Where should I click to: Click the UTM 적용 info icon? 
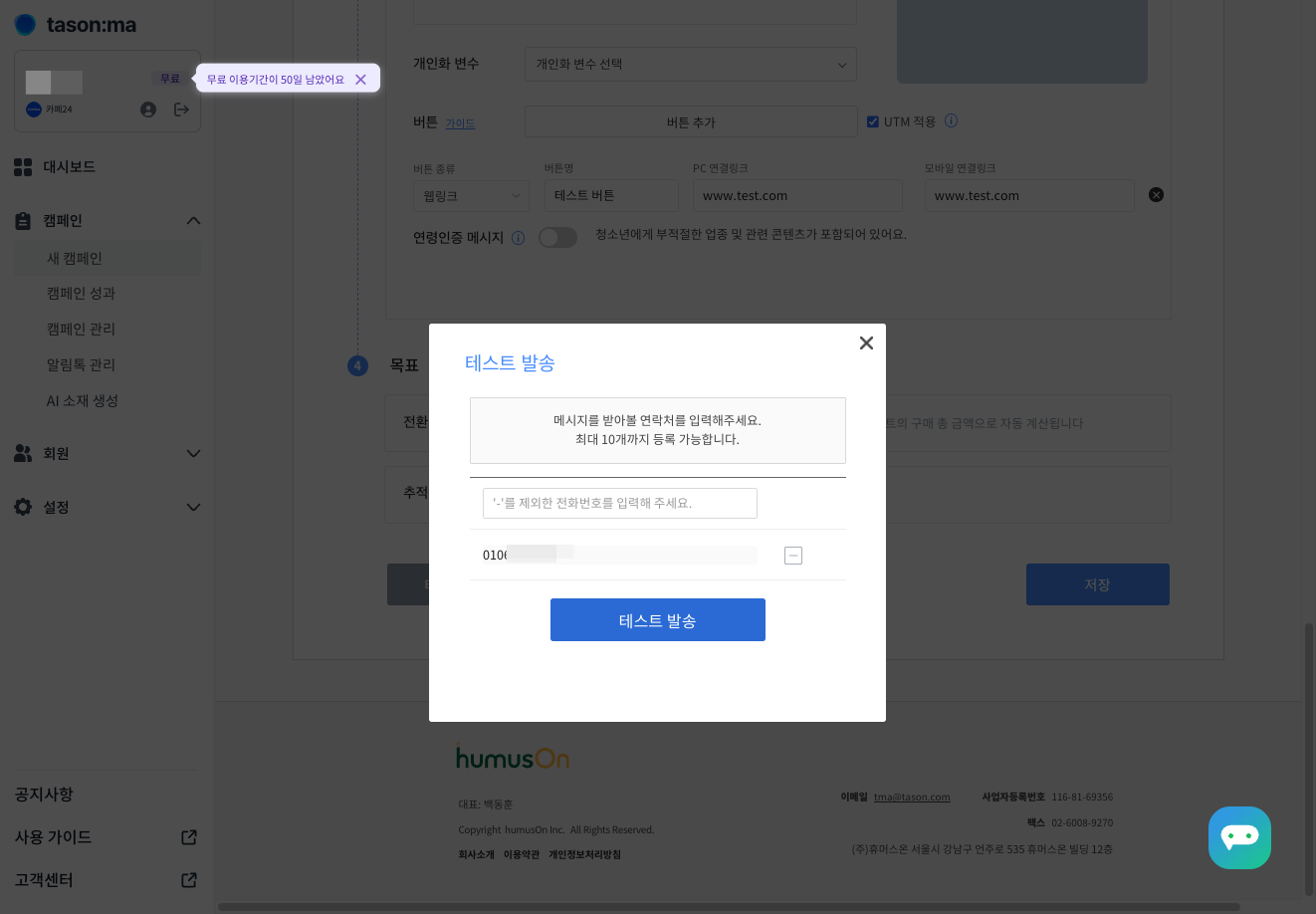[951, 120]
